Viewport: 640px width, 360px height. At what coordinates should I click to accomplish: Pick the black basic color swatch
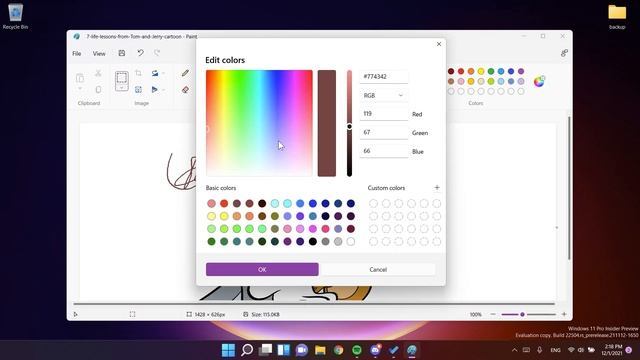pyautogui.click(x=313, y=242)
